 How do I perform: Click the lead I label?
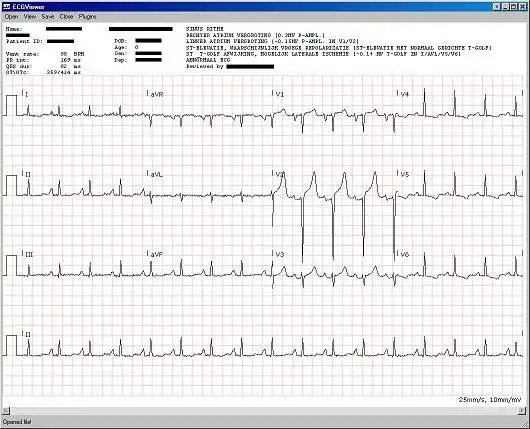pos(27,95)
